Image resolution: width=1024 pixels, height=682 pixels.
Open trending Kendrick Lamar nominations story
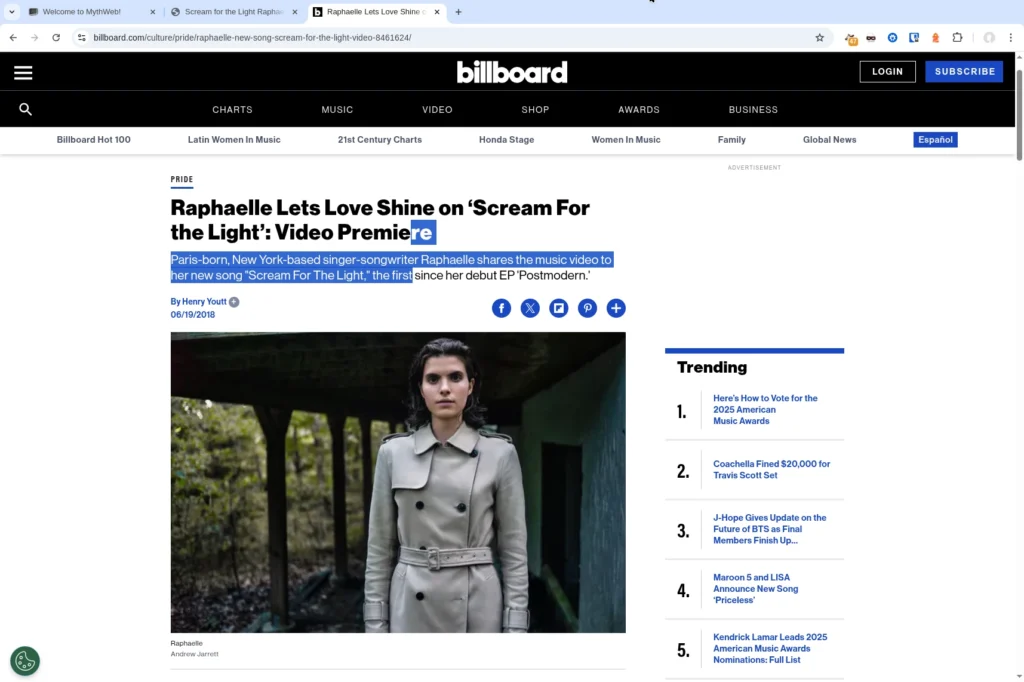point(770,649)
